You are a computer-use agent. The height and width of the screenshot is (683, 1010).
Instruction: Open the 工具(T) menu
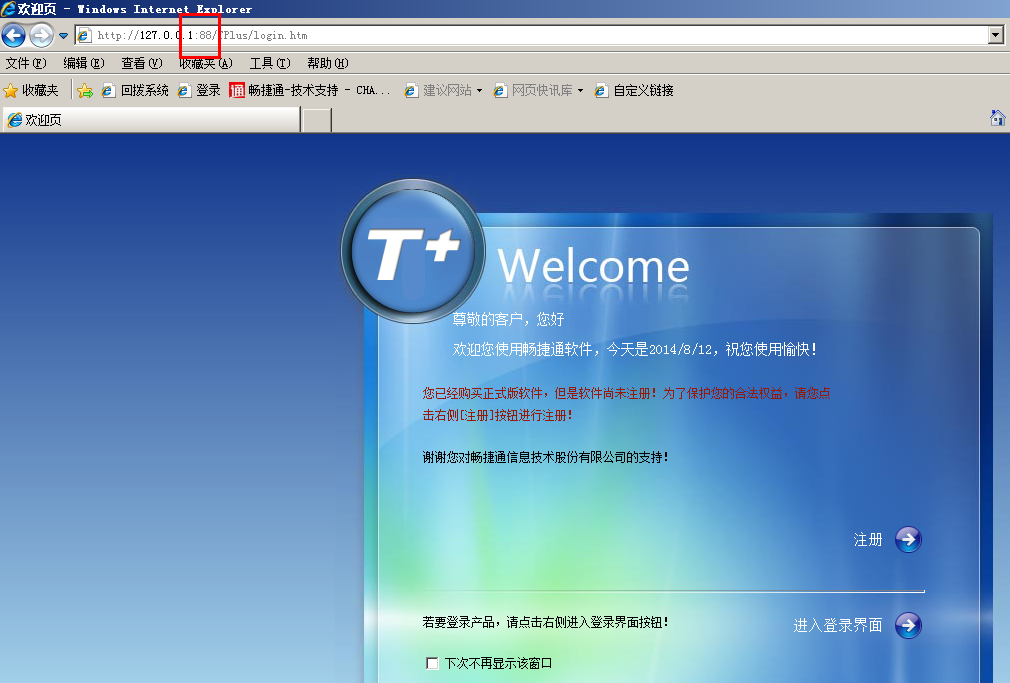pos(270,63)
